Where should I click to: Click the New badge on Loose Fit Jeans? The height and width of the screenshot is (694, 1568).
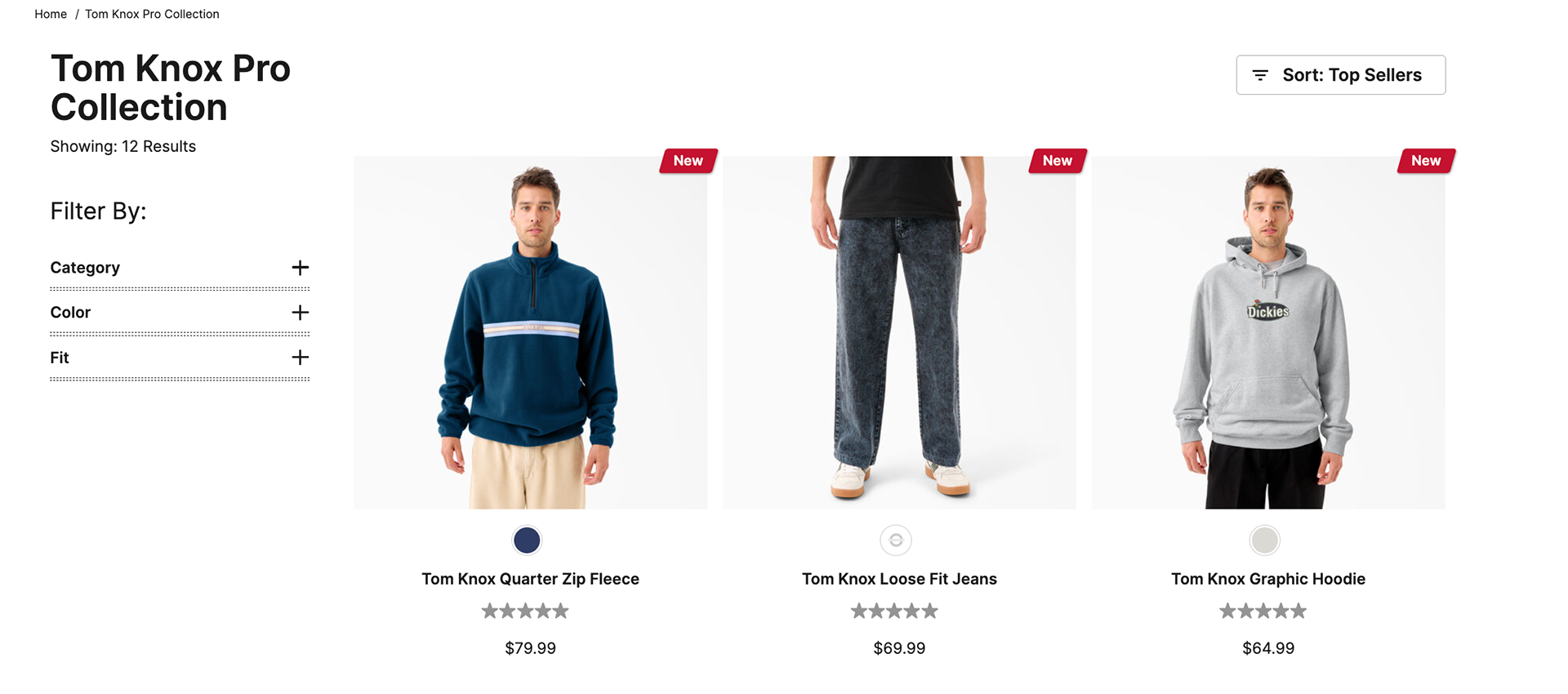pyautogui.click(x=1058, y=161)
